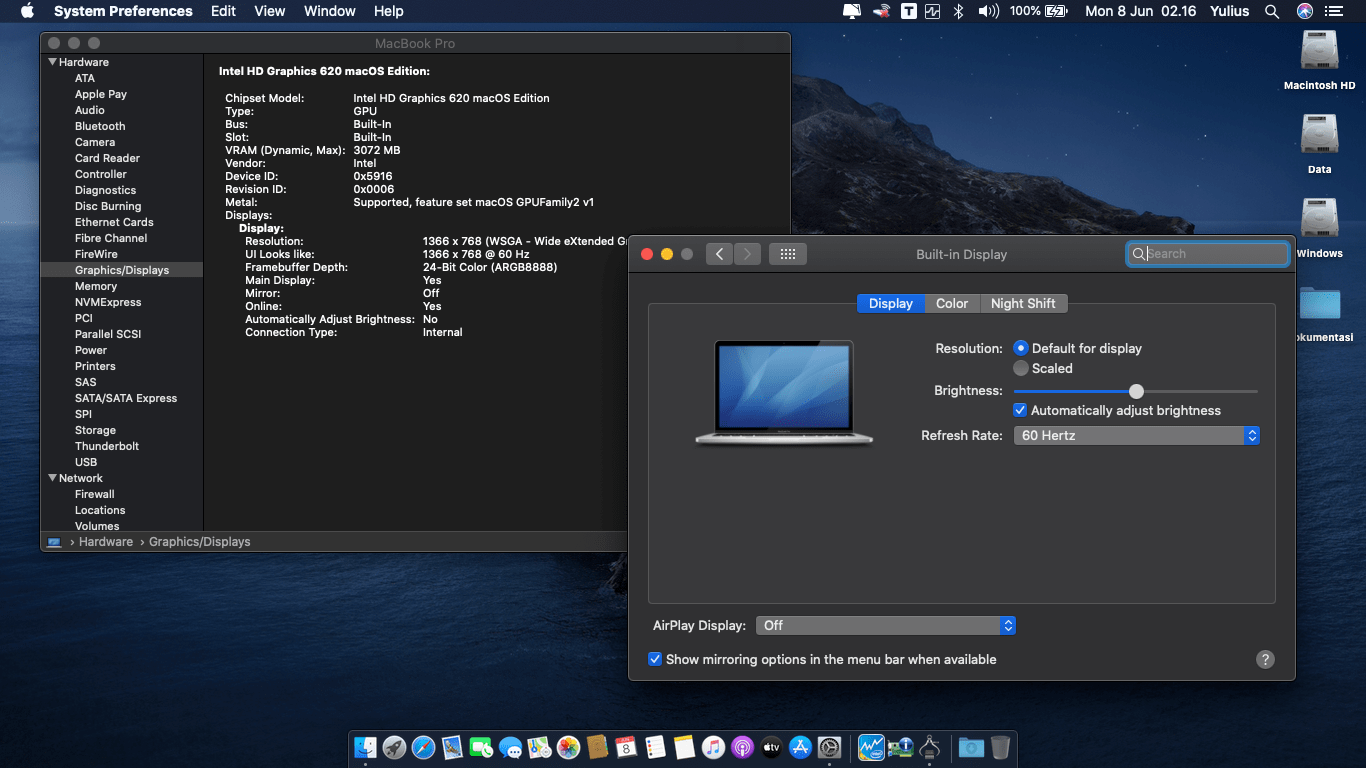The width and height of the screenshot is (1366, 768).
Task: Click System Information chip icon in dock
Action: (x=929, y=747)
